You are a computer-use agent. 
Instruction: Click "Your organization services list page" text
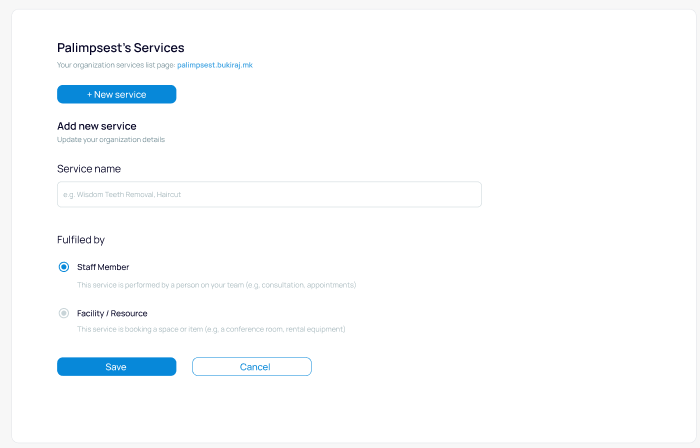[x=116, y=65]
